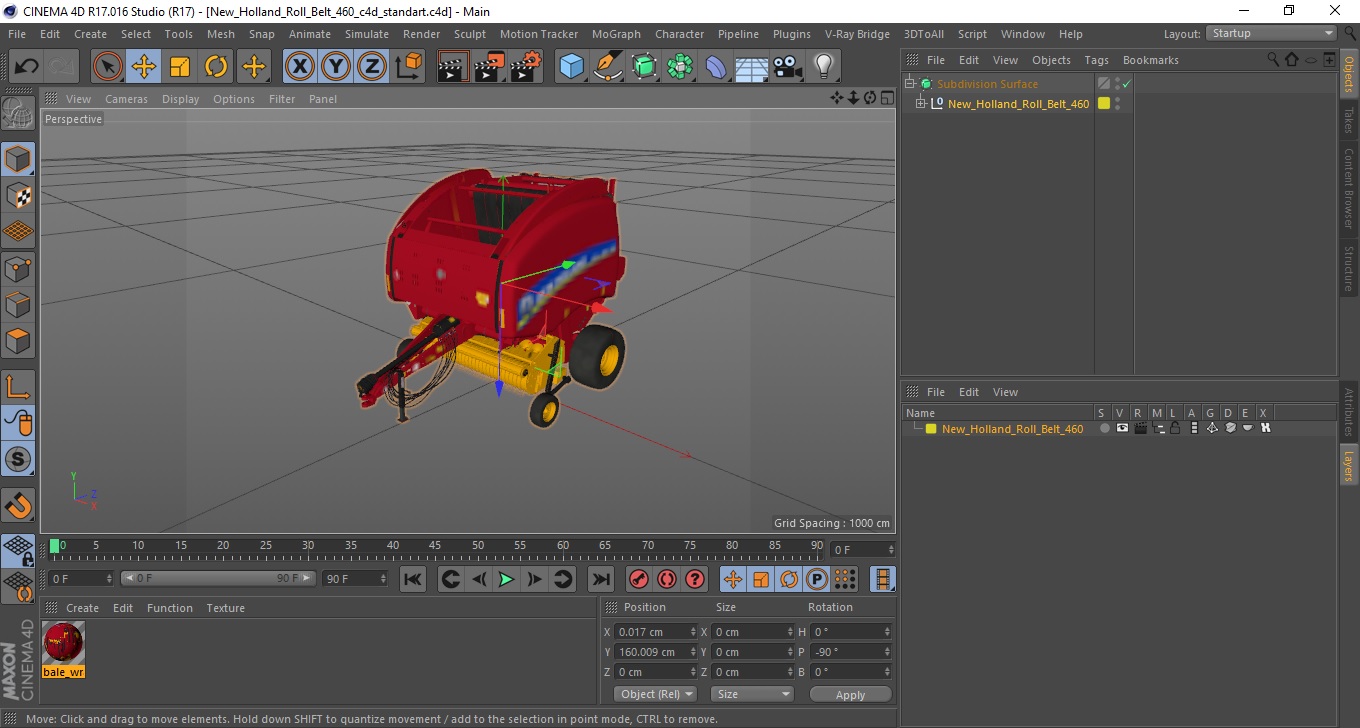Toggle layer Lock for New_Holland_Roll_Belt_460
Image resolution: width=1360 pixels, height=728 pixels.
pos(1176,428)
